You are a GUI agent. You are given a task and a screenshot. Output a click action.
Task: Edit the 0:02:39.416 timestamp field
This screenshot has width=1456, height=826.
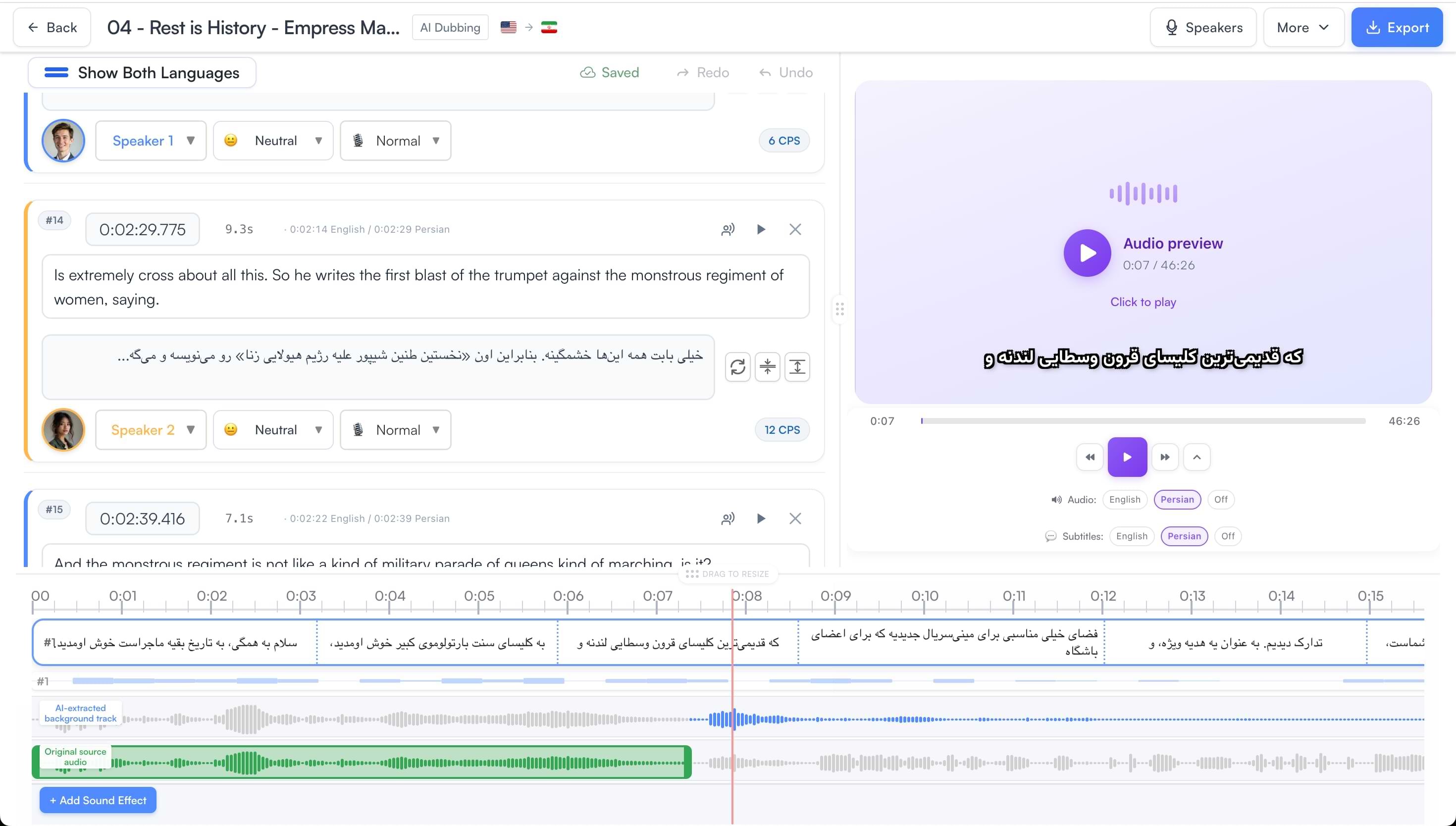142,518
